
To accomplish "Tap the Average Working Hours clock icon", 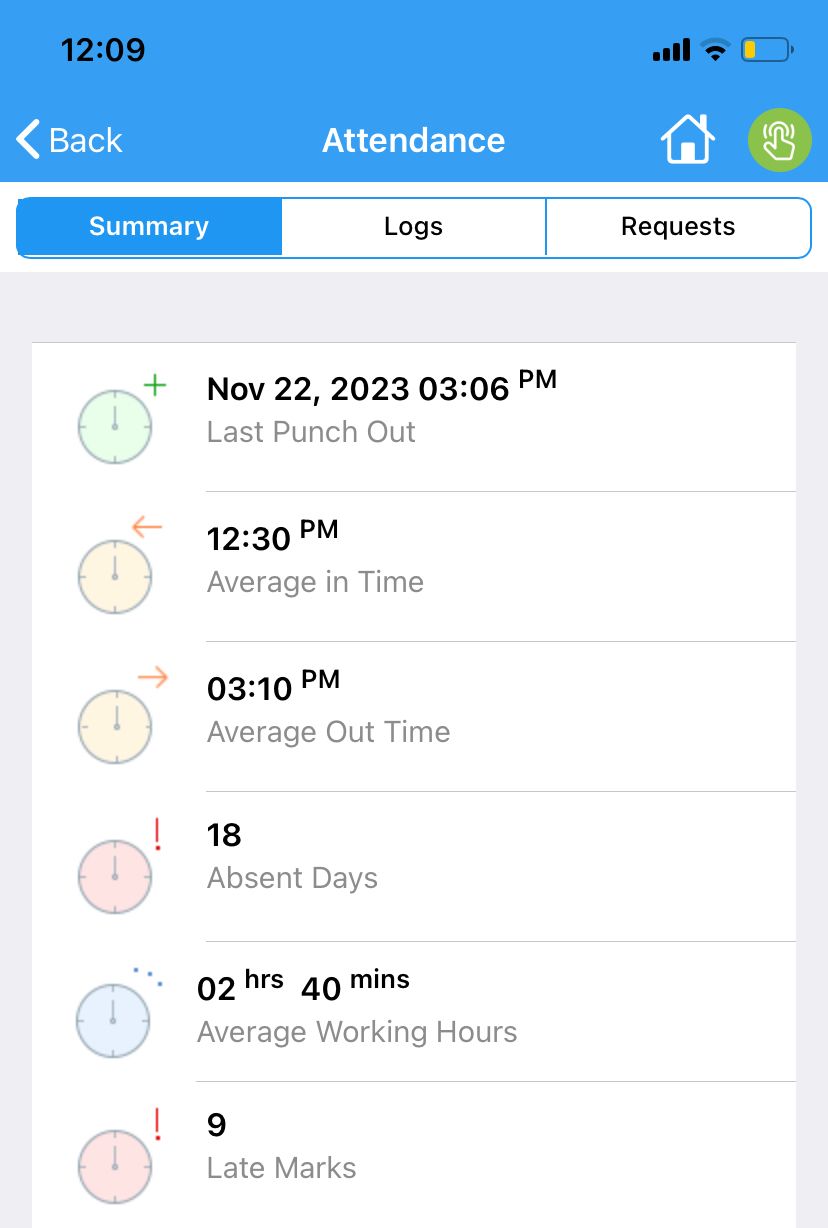I will (x=114, y=1020).
